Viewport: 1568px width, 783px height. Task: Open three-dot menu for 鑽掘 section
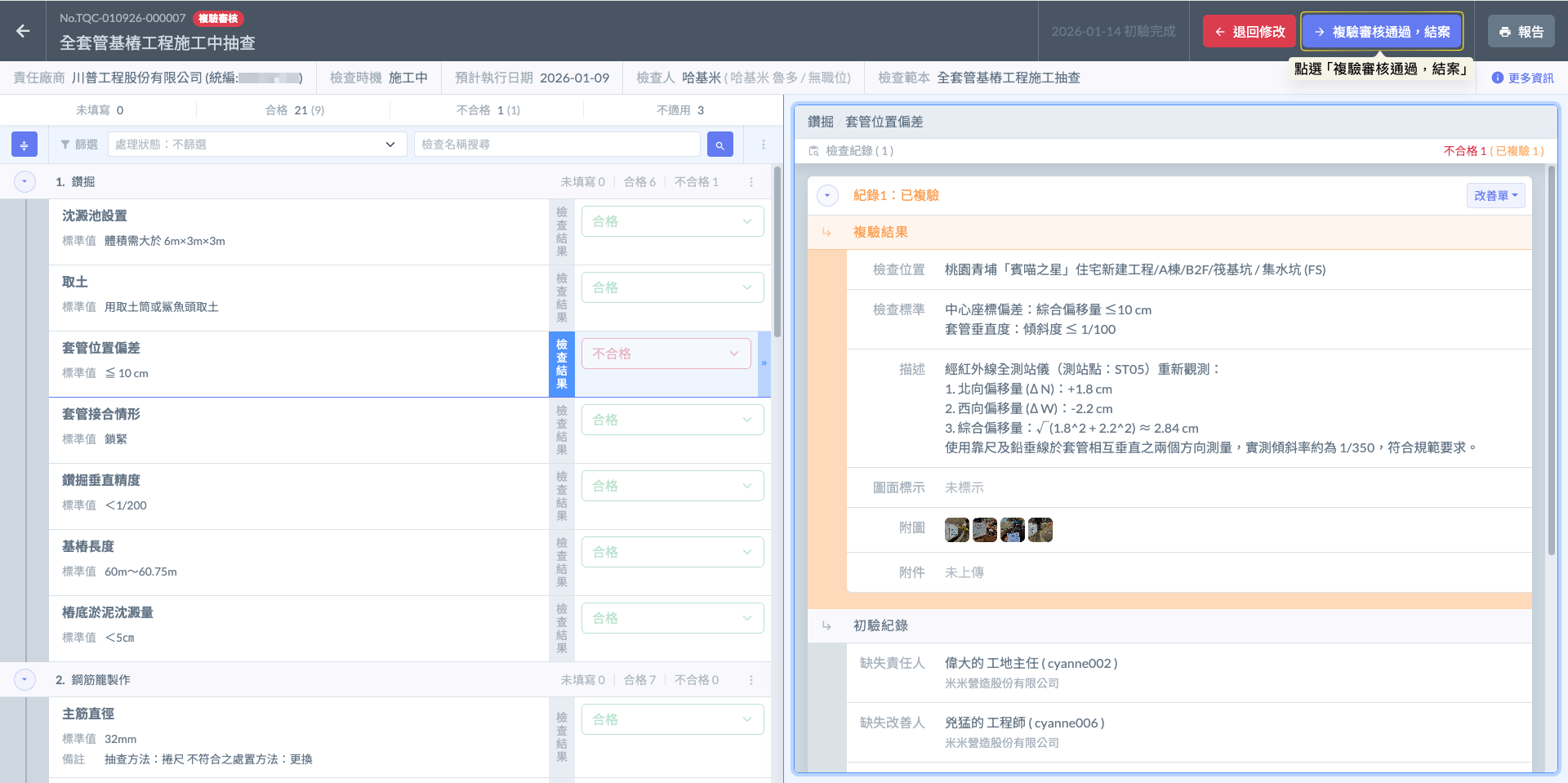751,182
